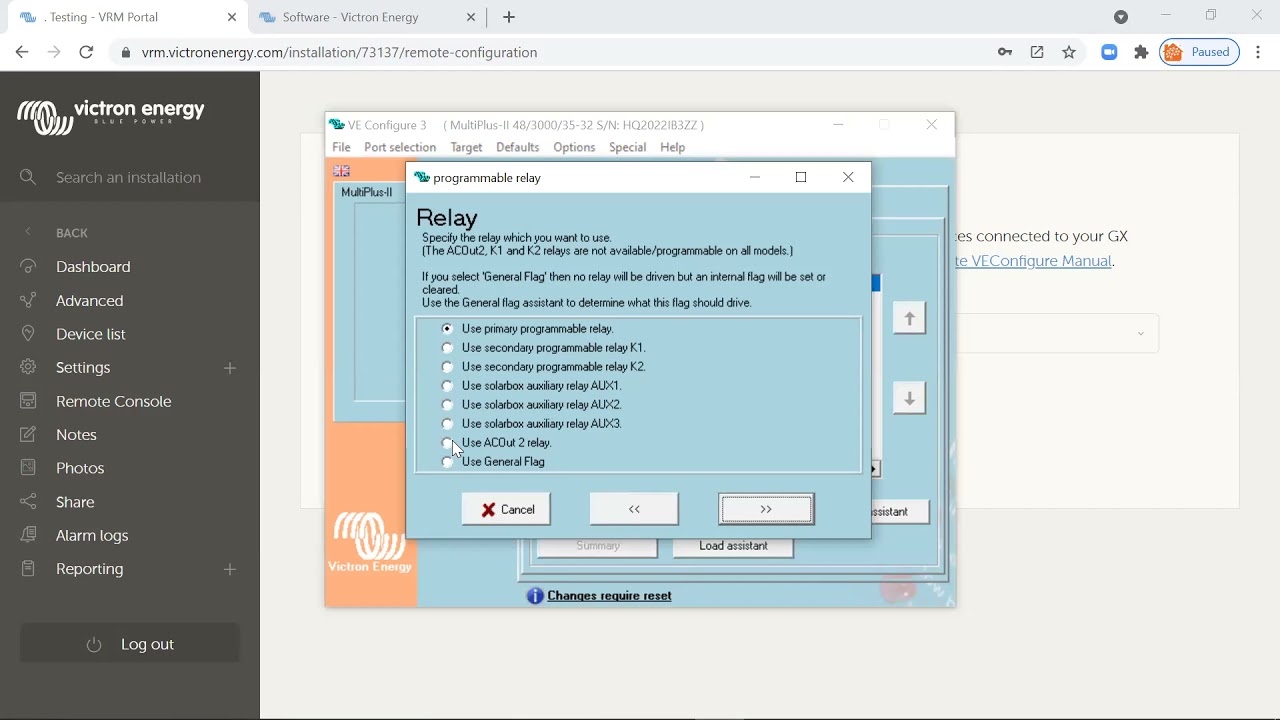Click the greyed Summary button

pyautogui.click(x=598, y=546)
